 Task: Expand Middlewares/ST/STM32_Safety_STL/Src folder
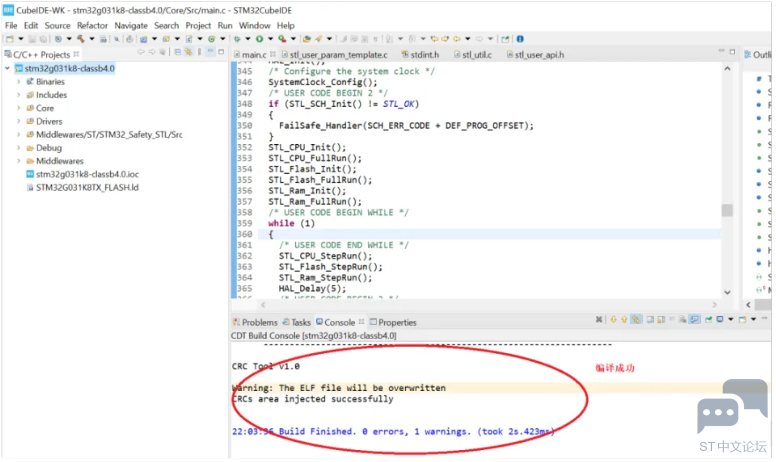19,135
